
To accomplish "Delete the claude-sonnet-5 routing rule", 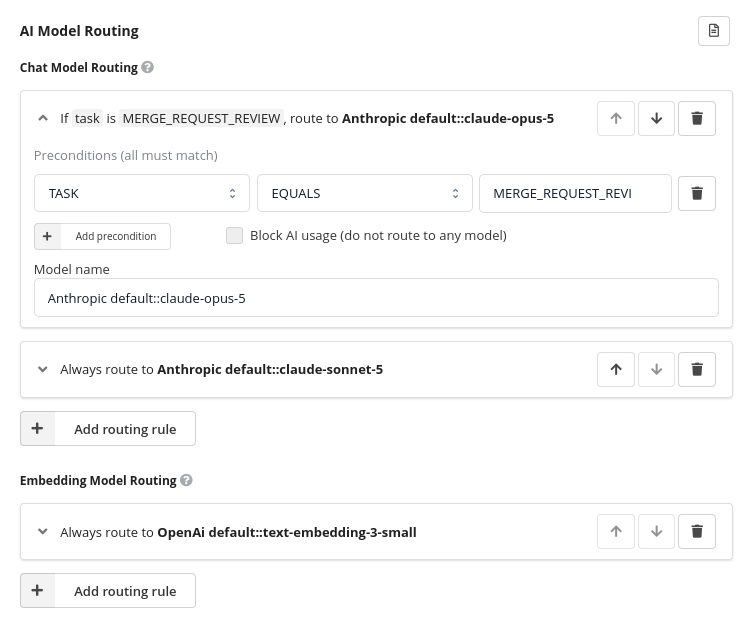I will pos(697,369).
